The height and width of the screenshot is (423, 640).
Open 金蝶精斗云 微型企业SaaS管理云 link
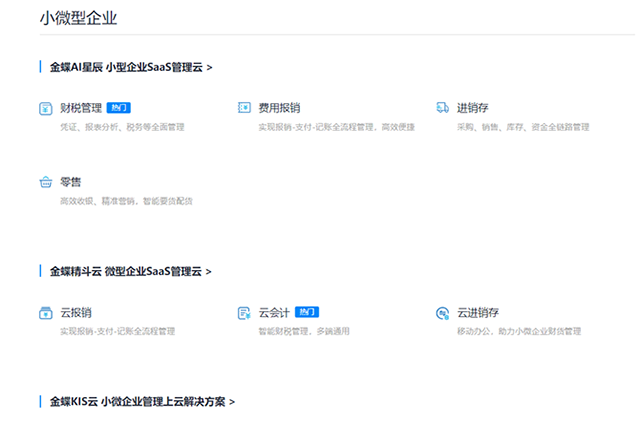point(131,271)
